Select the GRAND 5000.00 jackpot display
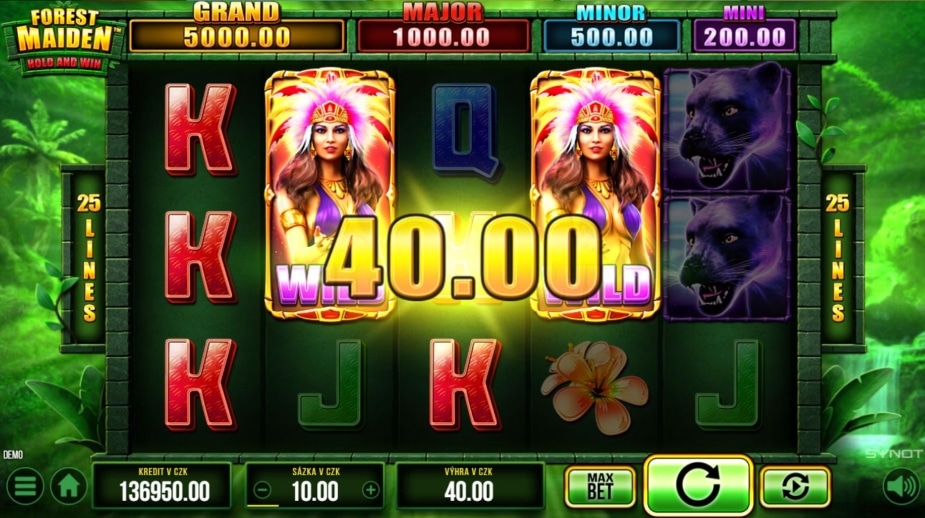 click(x=237, y=29)
